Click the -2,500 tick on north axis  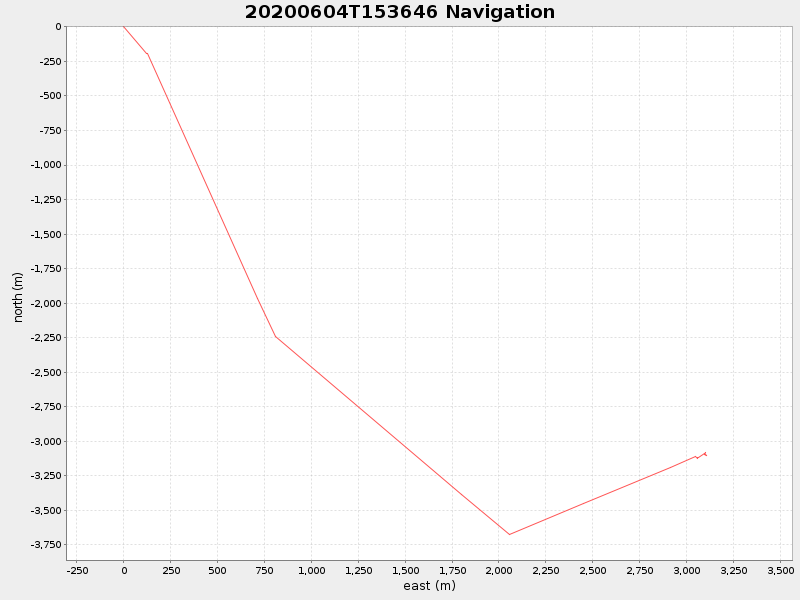tap(46, 372)
